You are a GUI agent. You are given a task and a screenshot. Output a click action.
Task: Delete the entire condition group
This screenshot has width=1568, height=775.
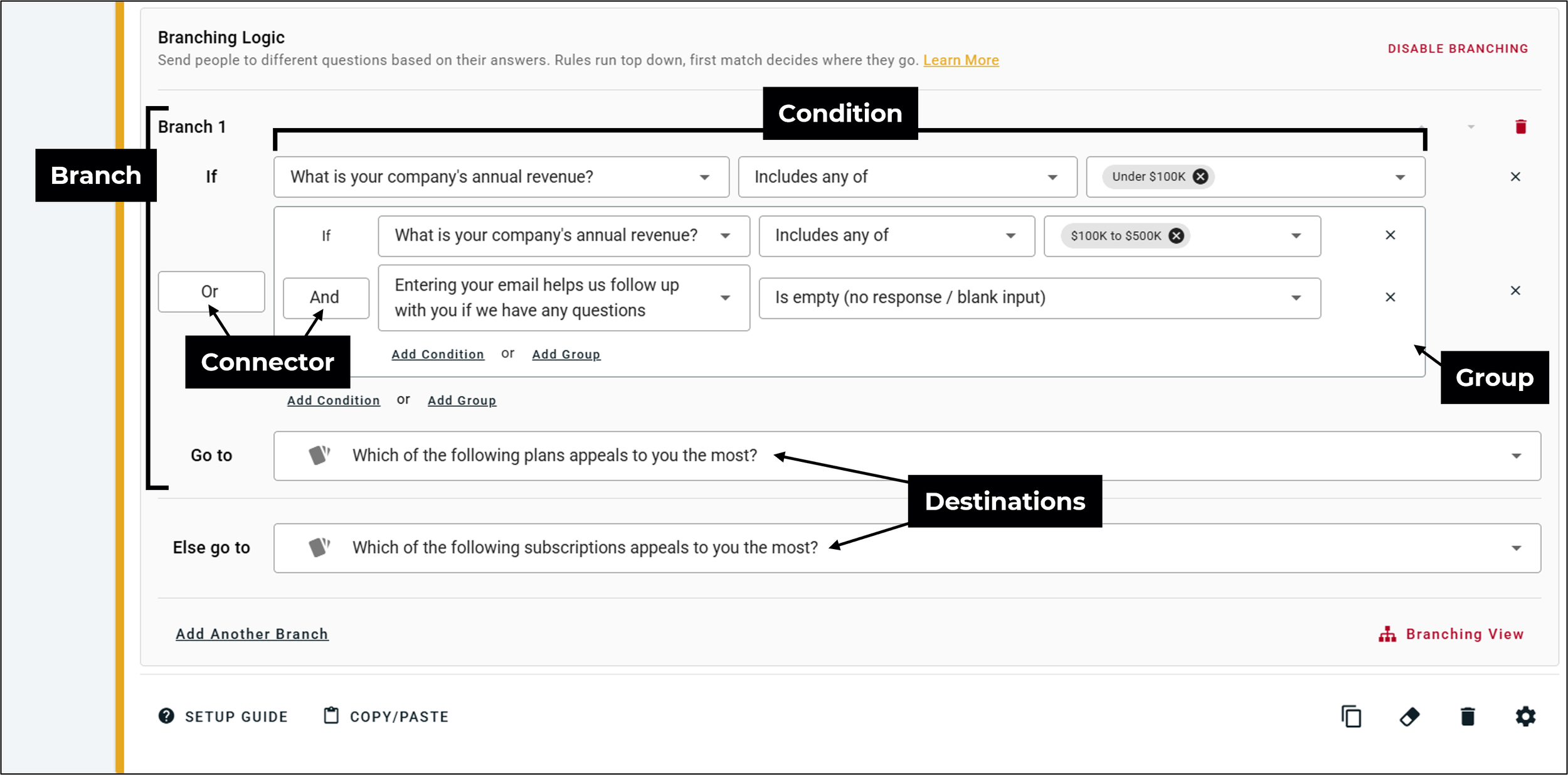point(1515,291)
